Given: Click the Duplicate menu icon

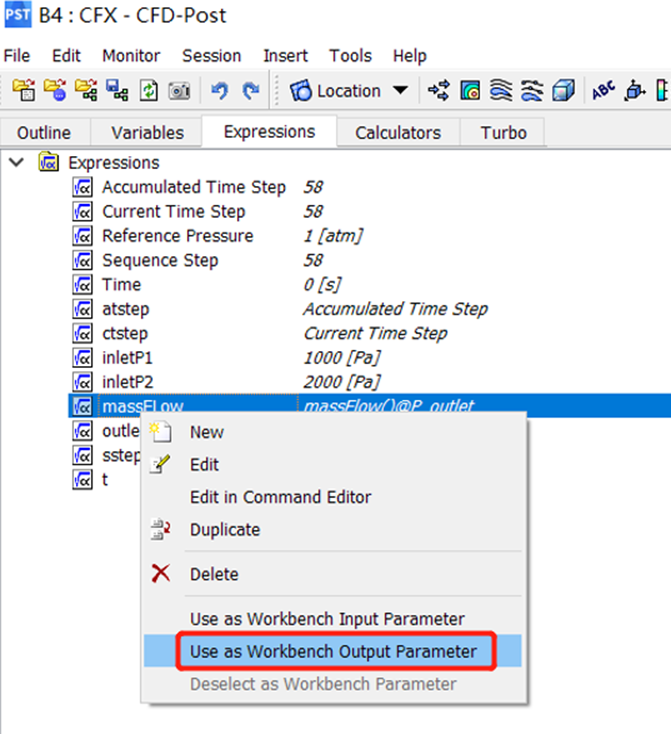Looking at the screenshot, I should tap(160, 529).
